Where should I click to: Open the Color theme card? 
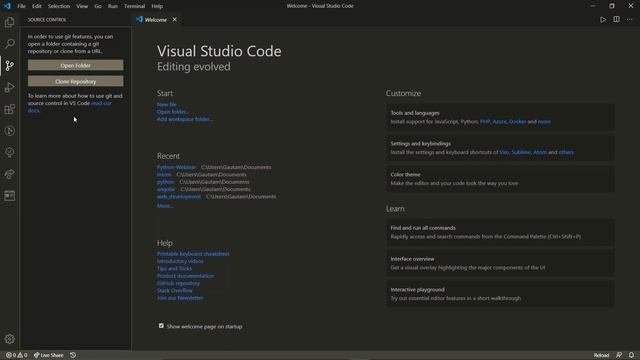pyautogui.click(x=500, y=179)
